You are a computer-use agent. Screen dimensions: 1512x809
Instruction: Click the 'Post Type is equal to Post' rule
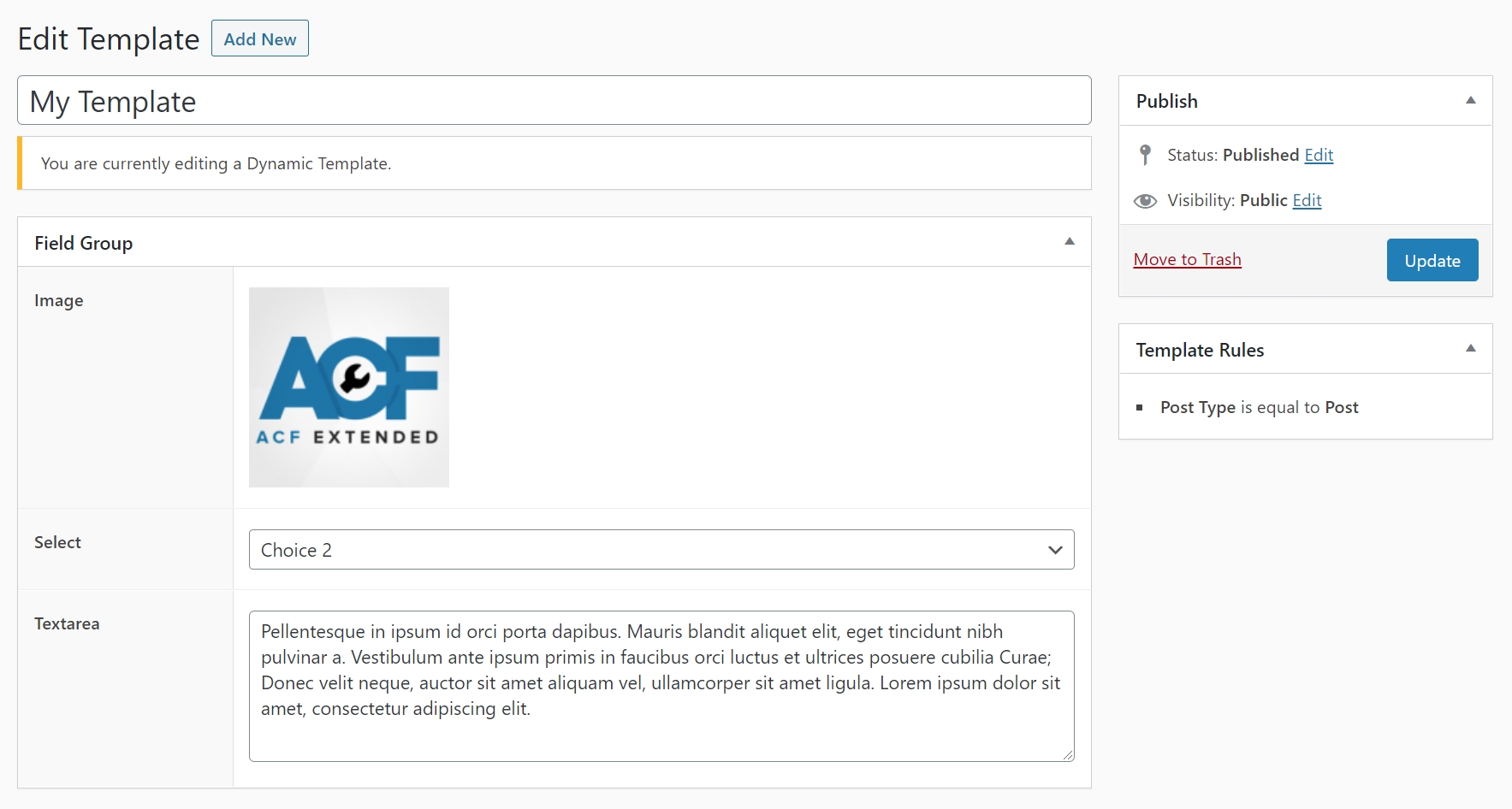pyautogui.click(x=1259, y=407)
